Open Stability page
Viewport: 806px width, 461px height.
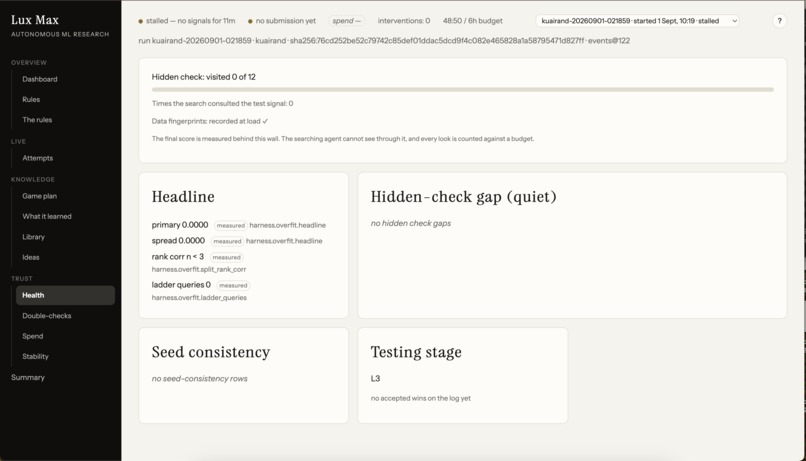tap(35, 356)
